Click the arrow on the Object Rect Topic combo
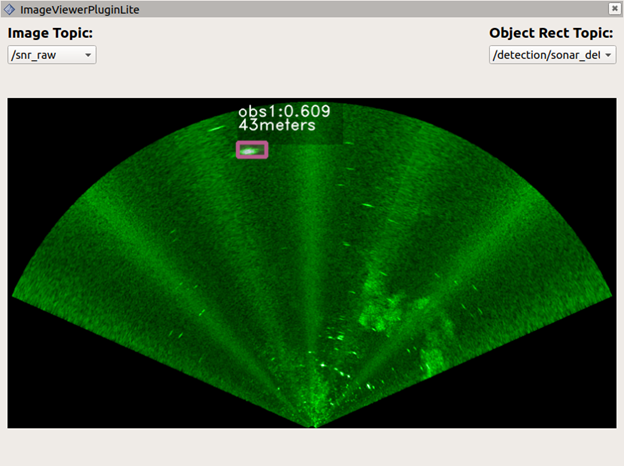 pos(608,54)
